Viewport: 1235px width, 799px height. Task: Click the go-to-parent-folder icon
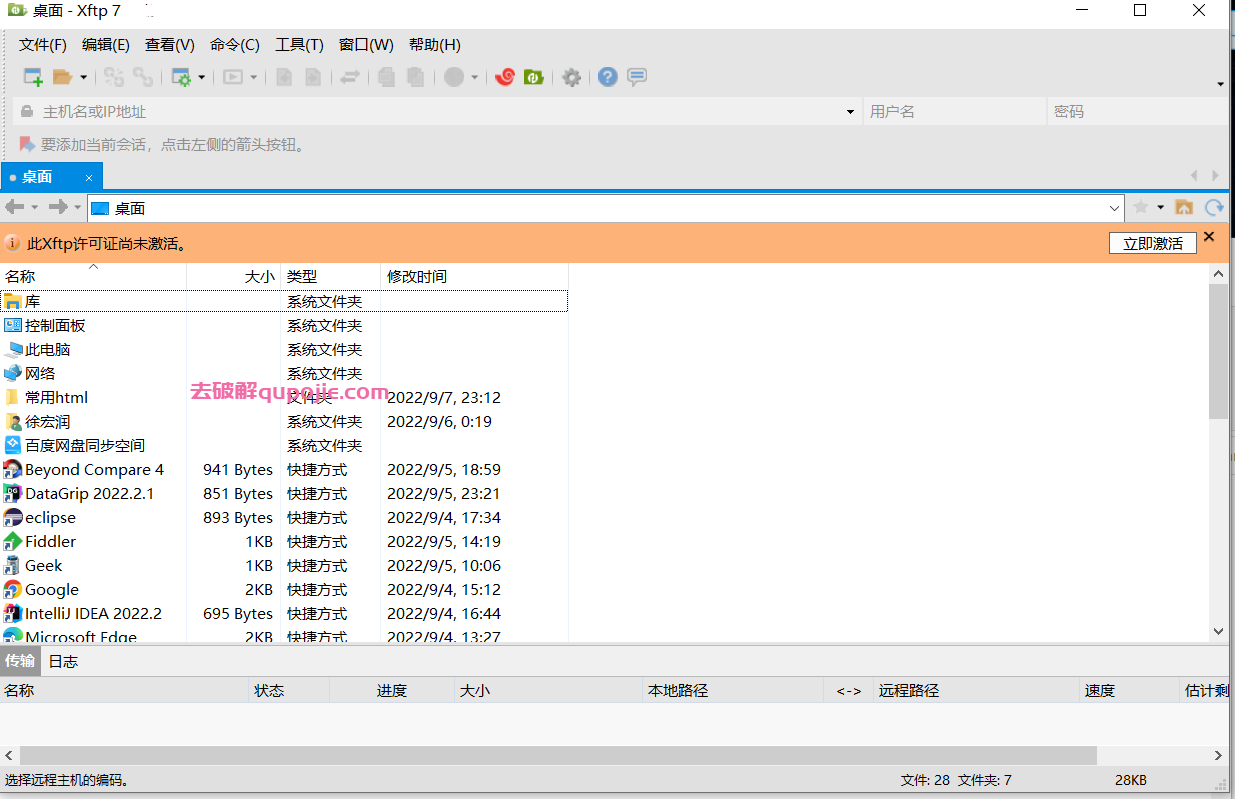(1184, 207)
